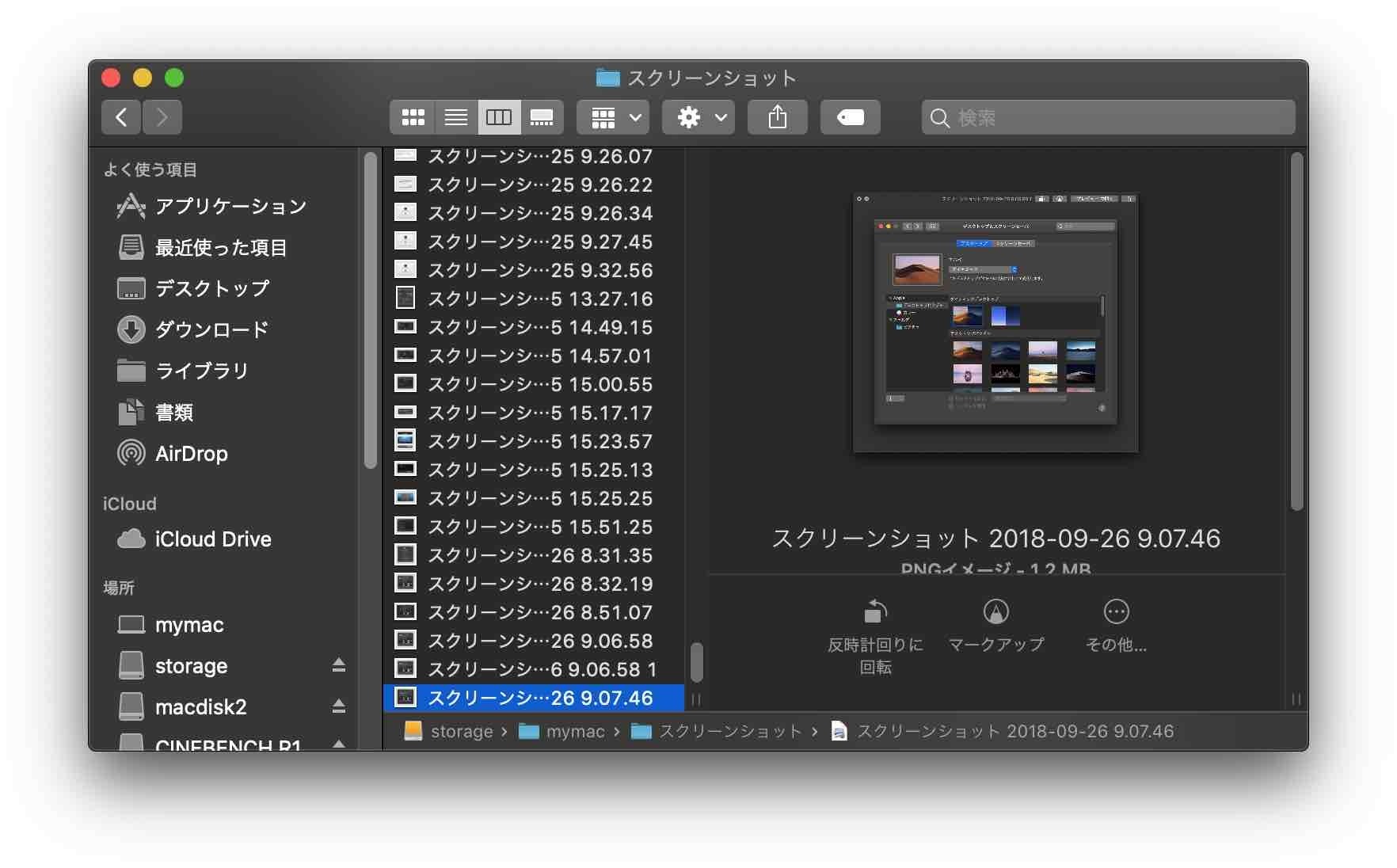Select file ending 5 14.57.01
The image size is (1397, 868).
pos(534,356)
